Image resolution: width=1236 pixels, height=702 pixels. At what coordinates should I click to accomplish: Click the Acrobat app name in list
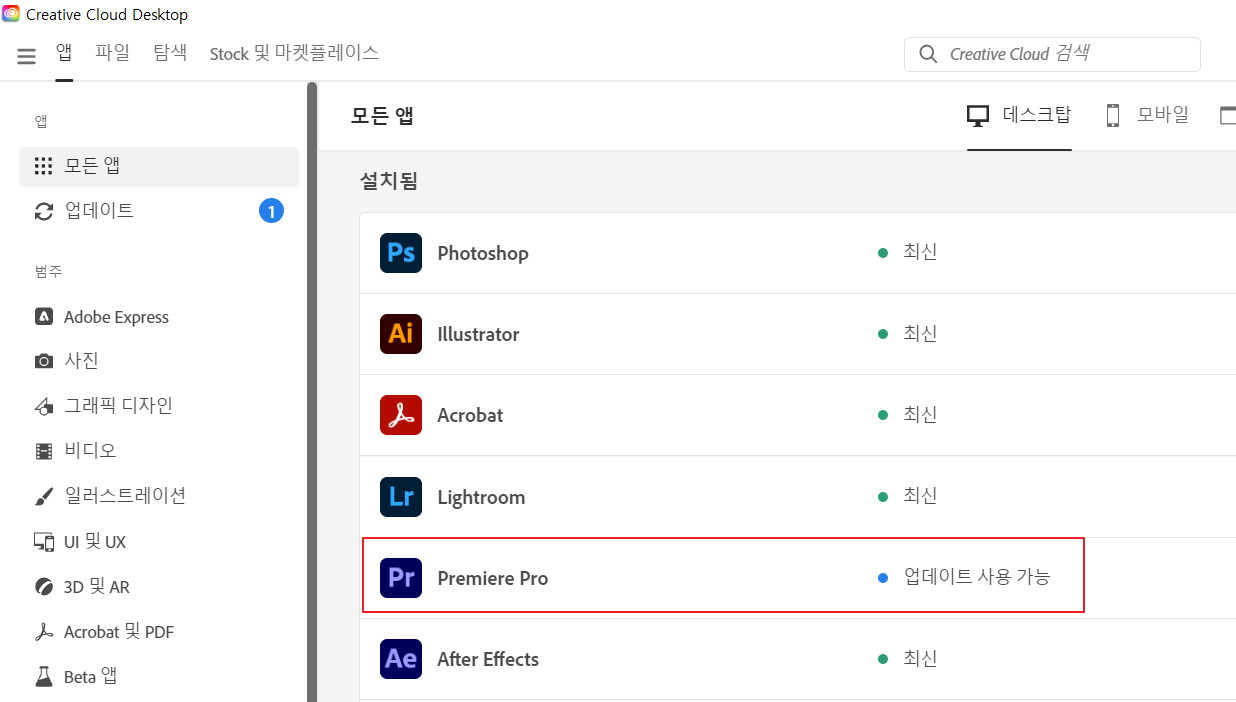click(470, 415)
